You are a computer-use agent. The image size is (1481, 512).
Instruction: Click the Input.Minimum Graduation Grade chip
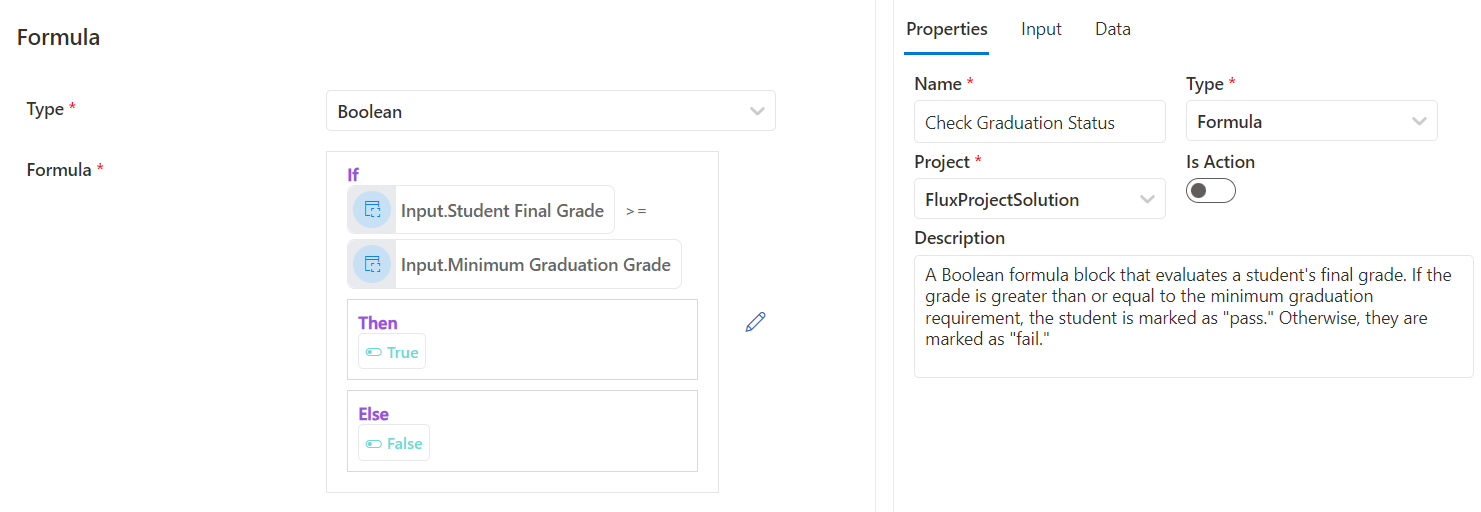pyautogui.click(x=535, y=264)
